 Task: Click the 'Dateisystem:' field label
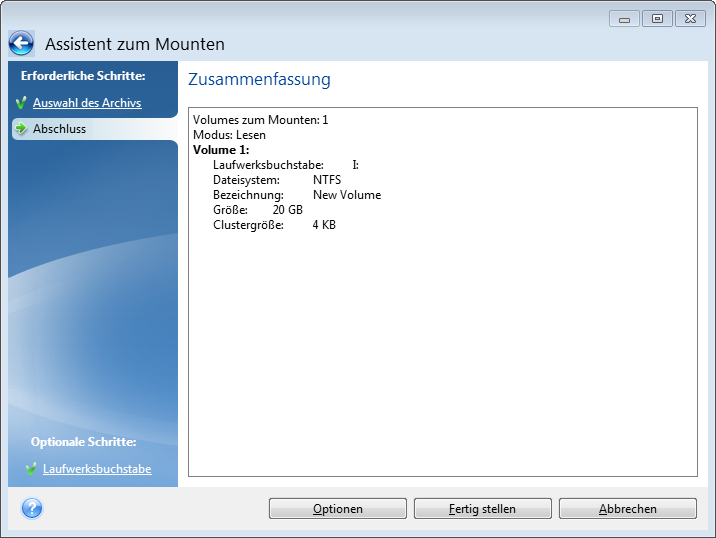(247, 180)
